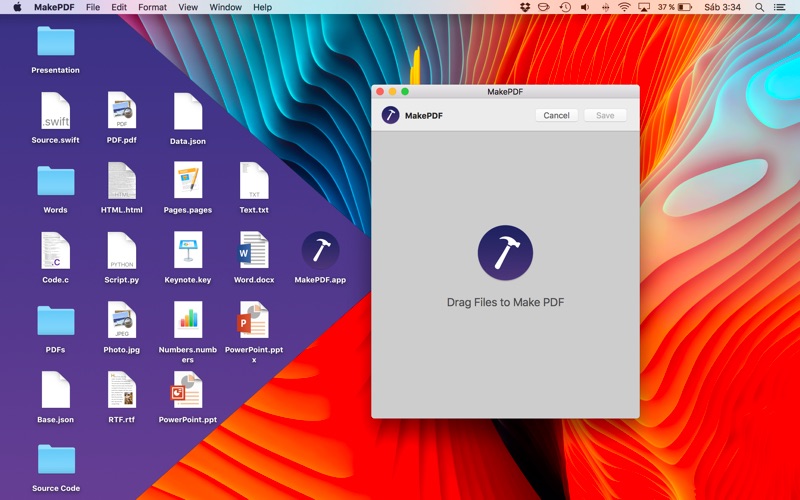Zoom the MakePDF window with green button

(x=405, y=91)
